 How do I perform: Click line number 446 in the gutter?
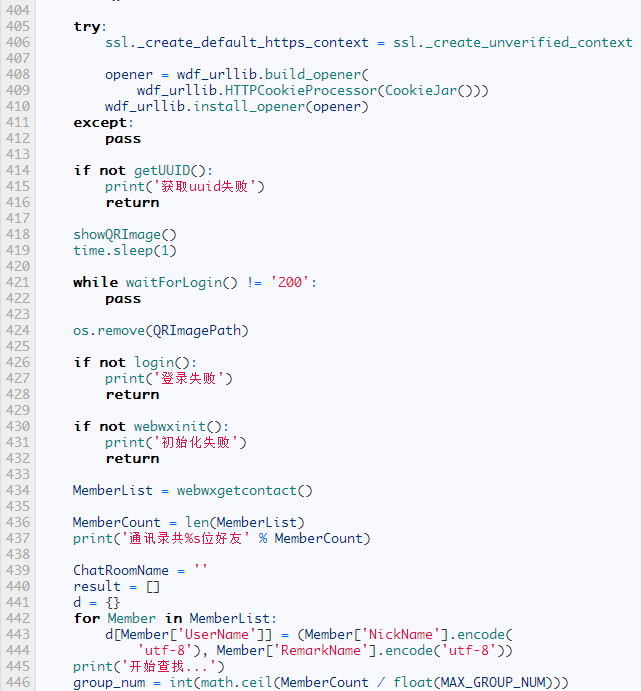click(x=18, y=683)
